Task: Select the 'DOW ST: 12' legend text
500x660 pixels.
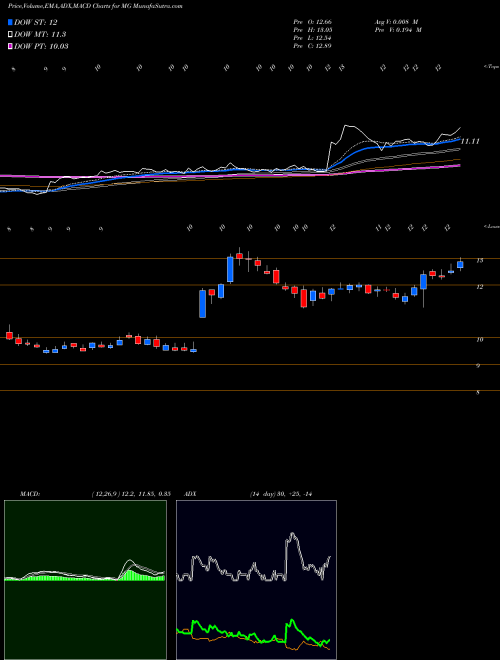Action: coord(35,23)
